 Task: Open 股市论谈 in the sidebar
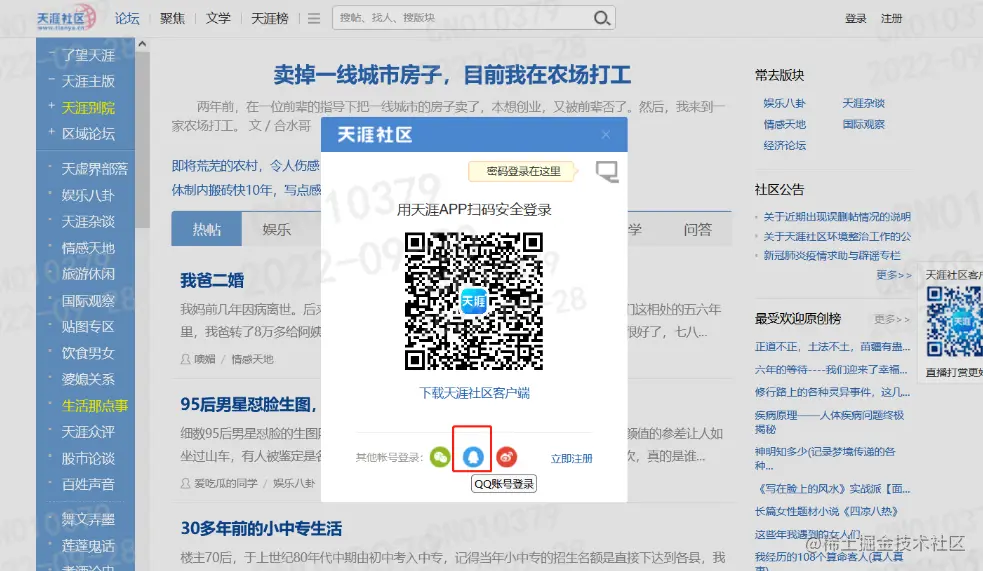[x=88, y=458]
